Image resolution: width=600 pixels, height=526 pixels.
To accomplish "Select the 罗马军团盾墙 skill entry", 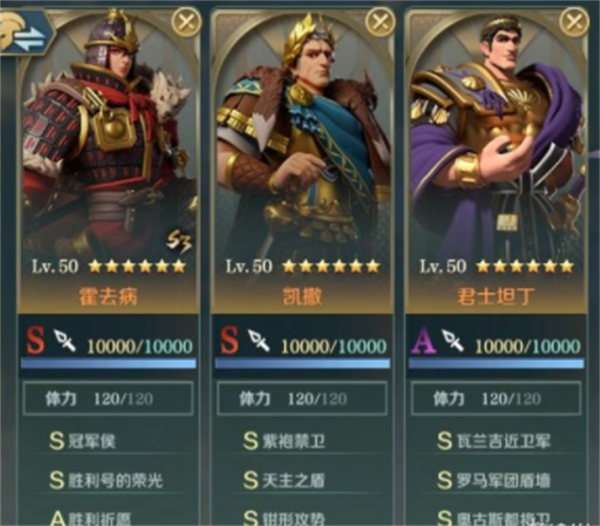I will click(x=494, y=480).
